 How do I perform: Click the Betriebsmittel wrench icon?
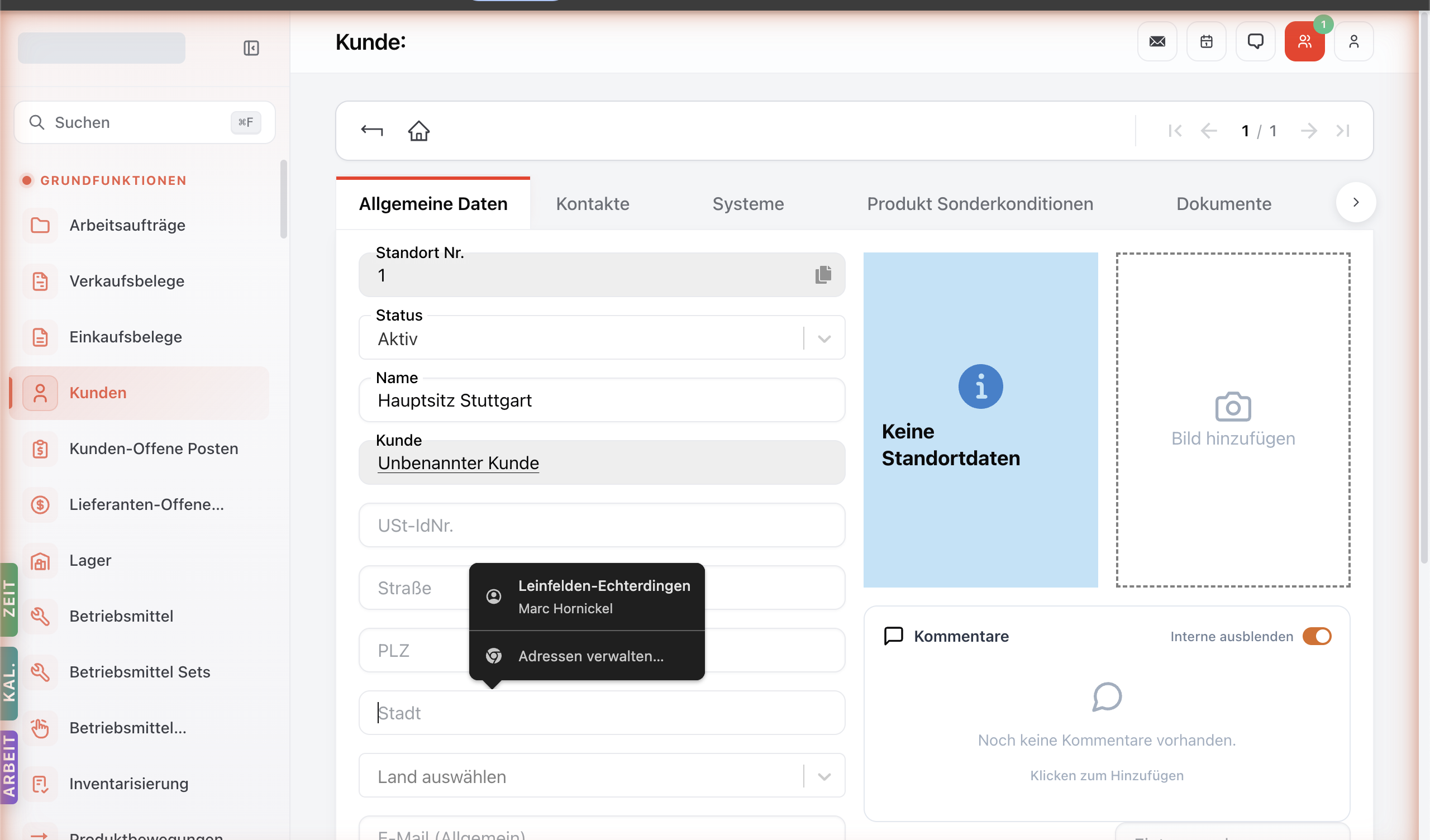40,617
